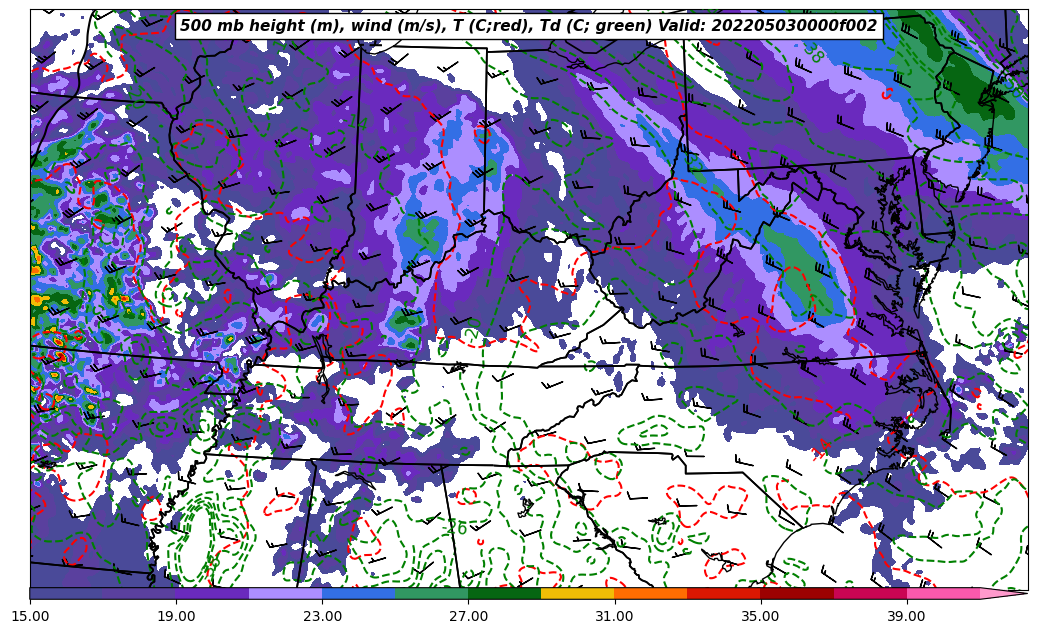The height and width of the screenshot is (633, 1037).
Task: Pick the dark red colorbar segment after 35.00
Action: click(x=797, y=593)
